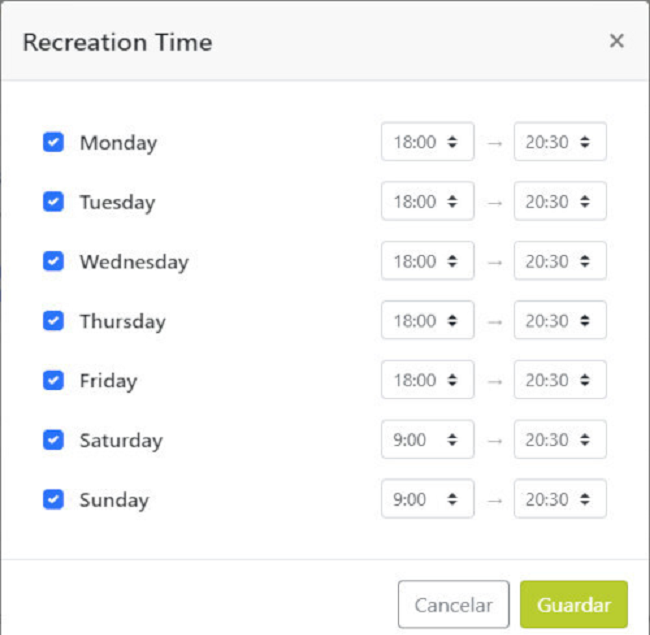
Task: Expand Sunday end time selector
Action: point(560,499)
